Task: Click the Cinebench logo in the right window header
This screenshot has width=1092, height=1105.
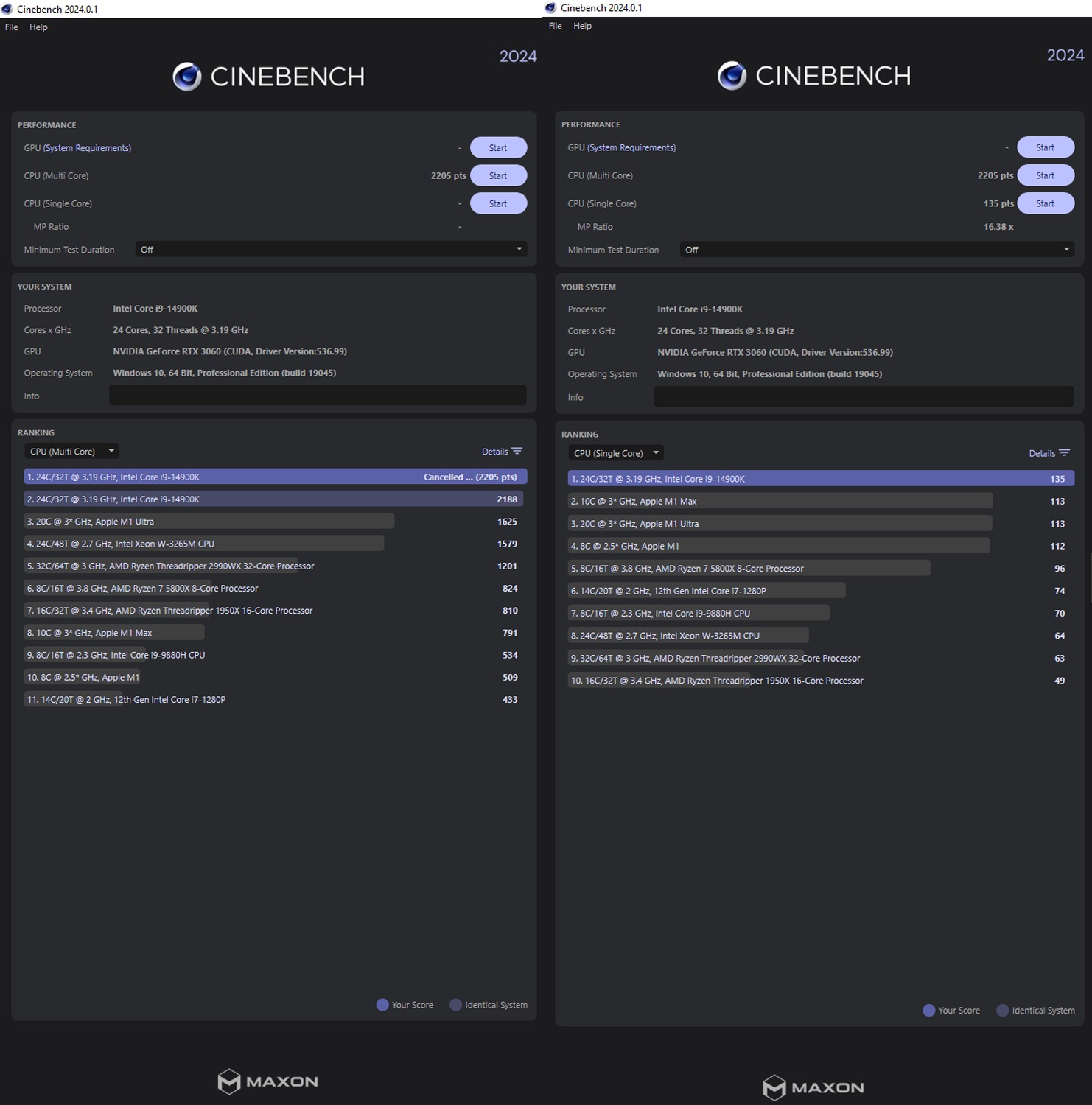Action: point(813,74)
